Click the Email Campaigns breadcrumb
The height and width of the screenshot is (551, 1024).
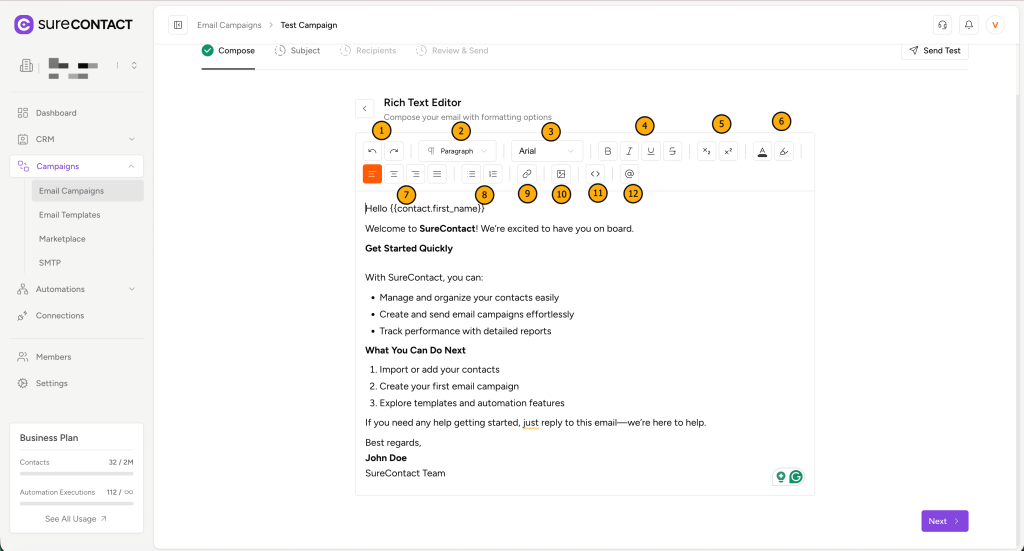tap(229, 25)
